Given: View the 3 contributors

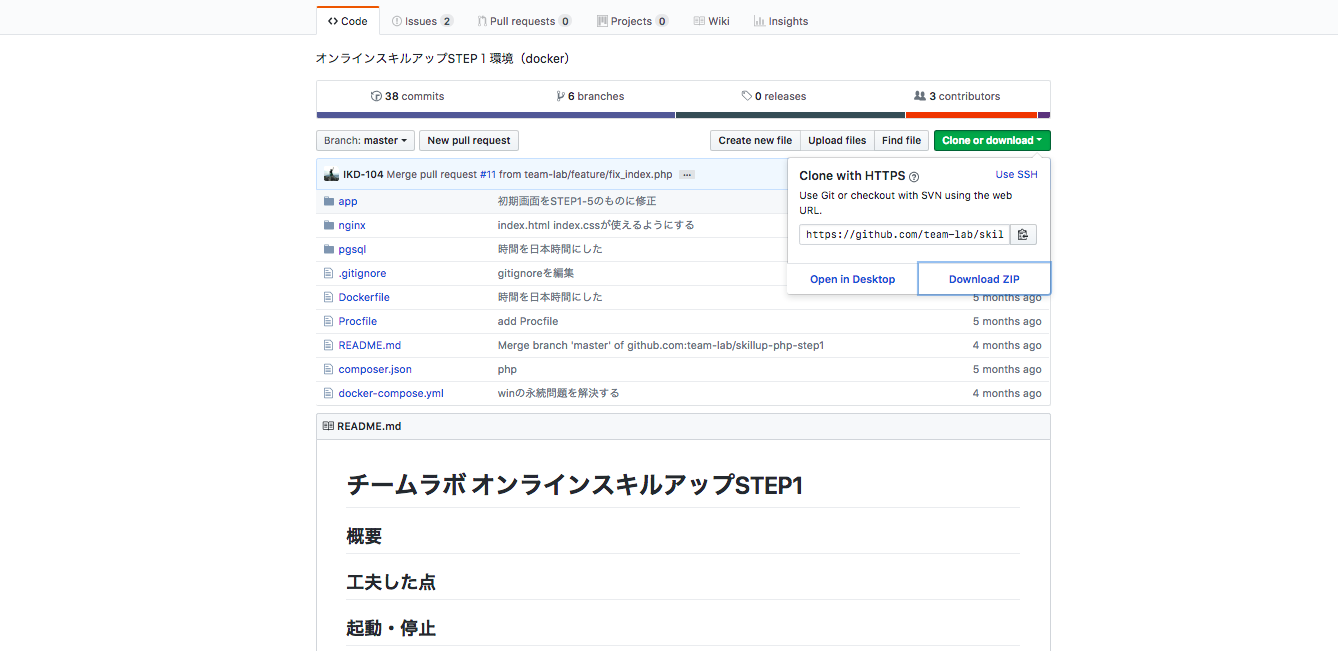Looking at the screenshot, I should pyautogui.click(x=957, y=96).
